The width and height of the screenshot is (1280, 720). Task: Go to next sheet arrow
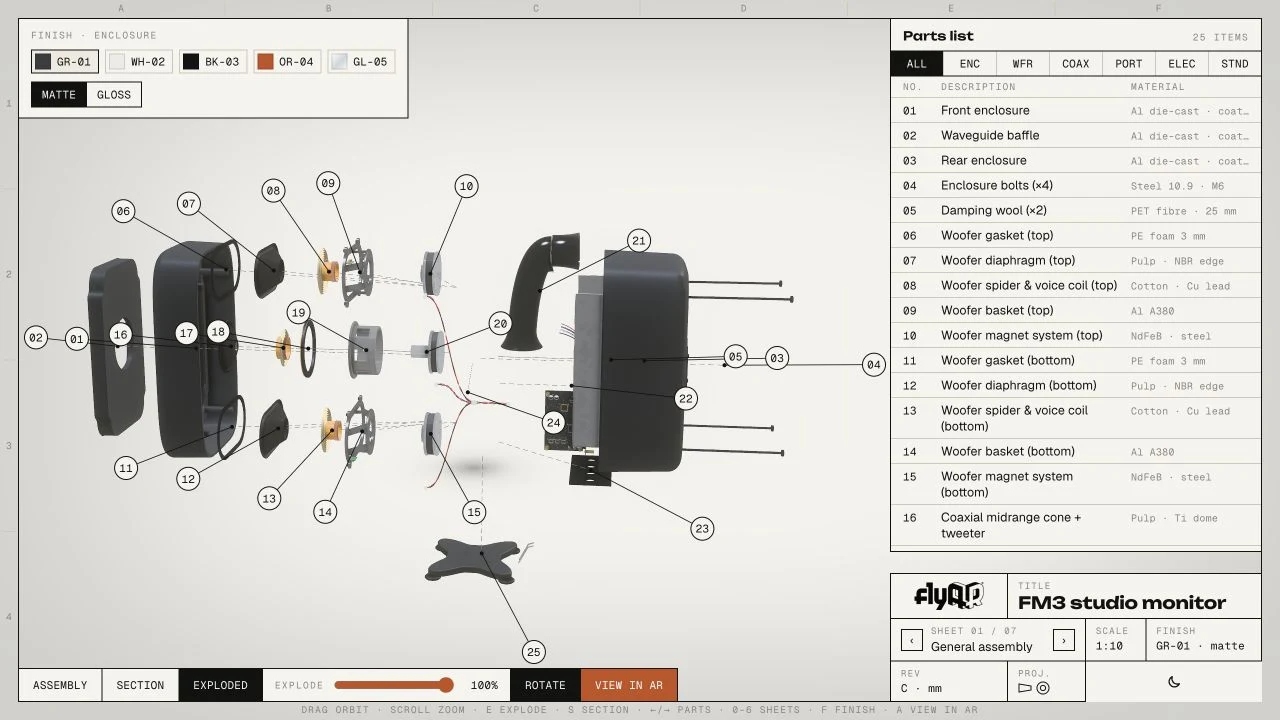click(1064, 639)
